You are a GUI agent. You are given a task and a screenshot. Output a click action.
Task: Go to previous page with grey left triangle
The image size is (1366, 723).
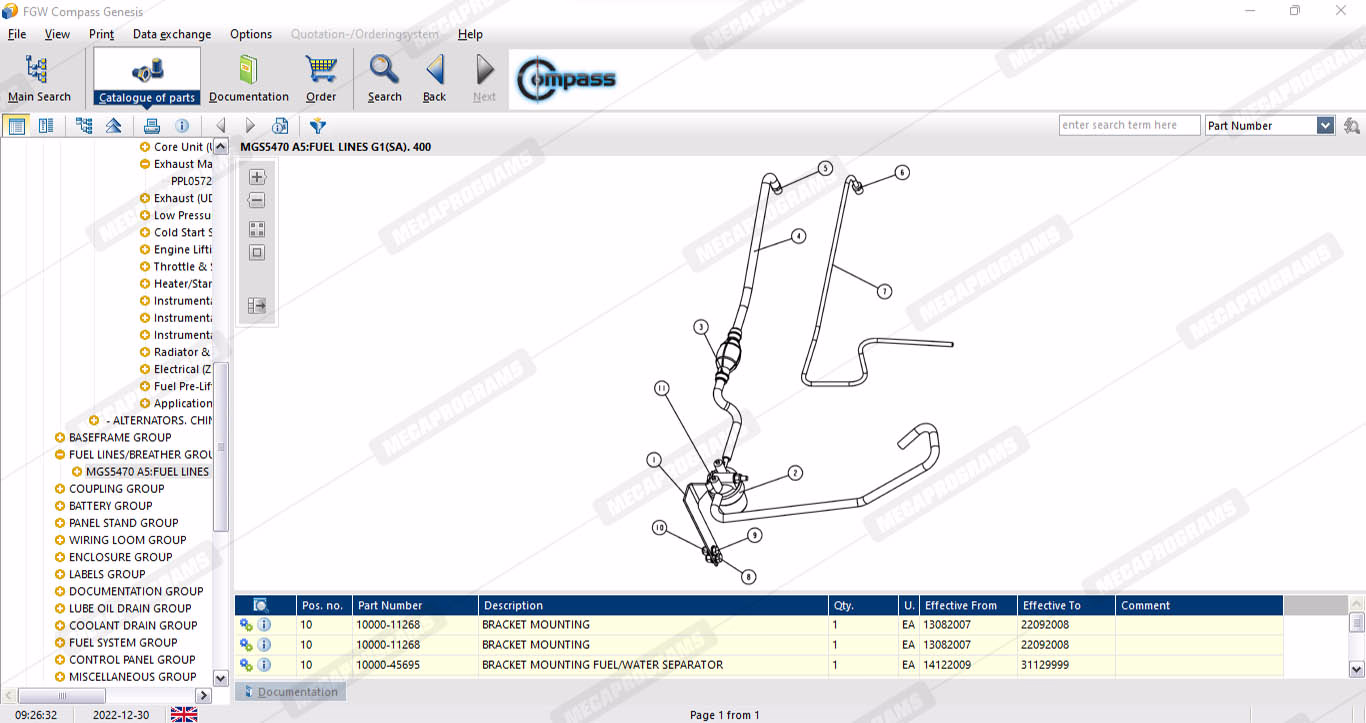click(x=221, y=126)
